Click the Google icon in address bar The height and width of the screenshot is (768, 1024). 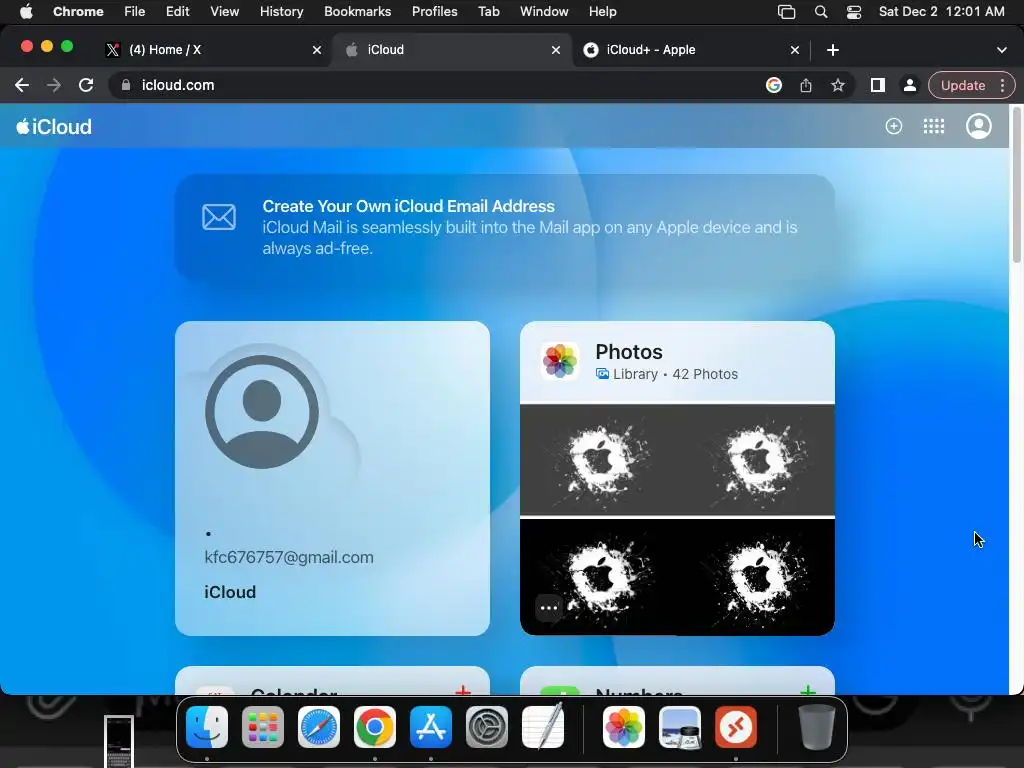(x=774, y=85)
